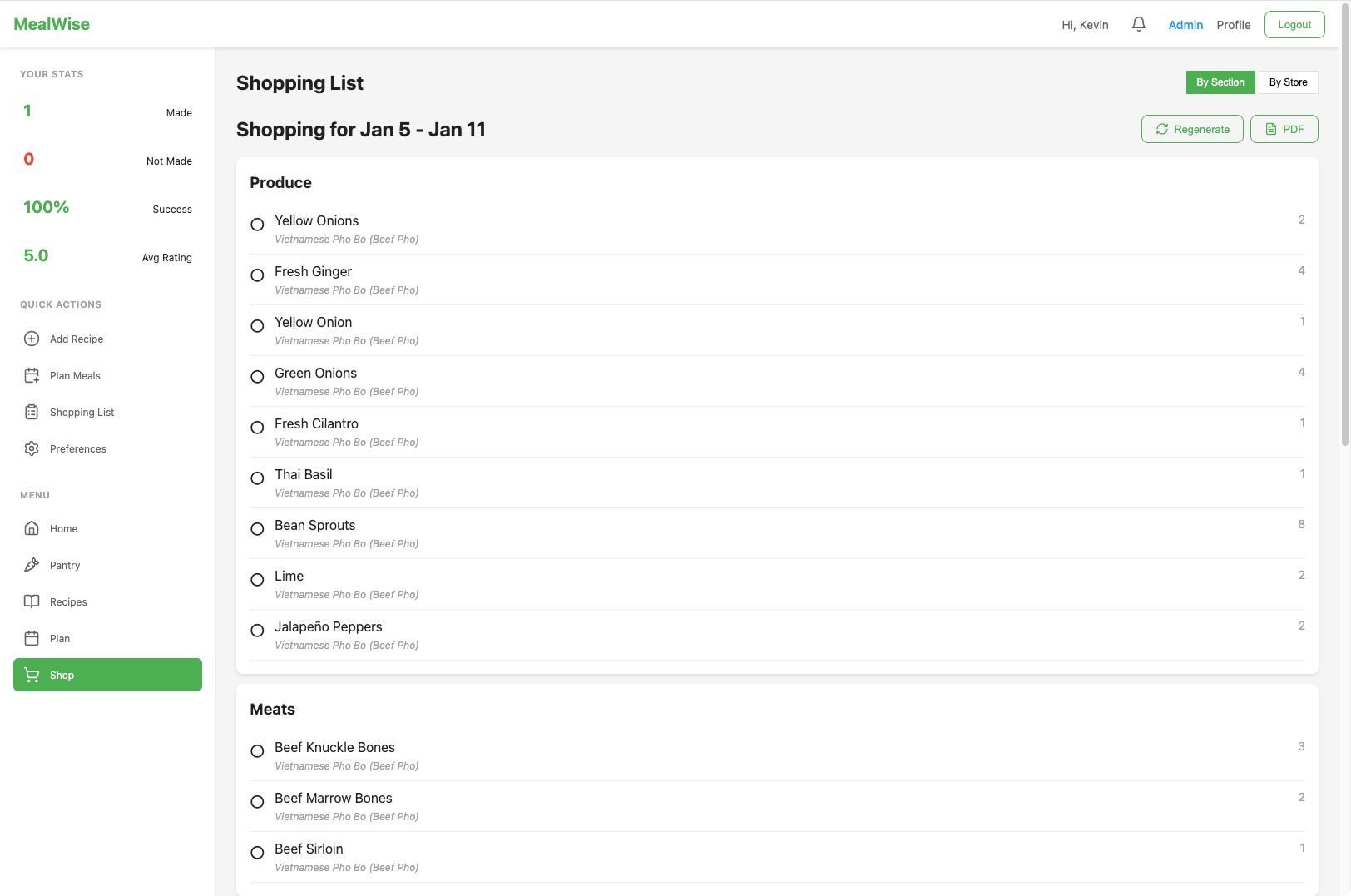Check off Beef Knuckle Bones in Meats

tap(256, 752)
